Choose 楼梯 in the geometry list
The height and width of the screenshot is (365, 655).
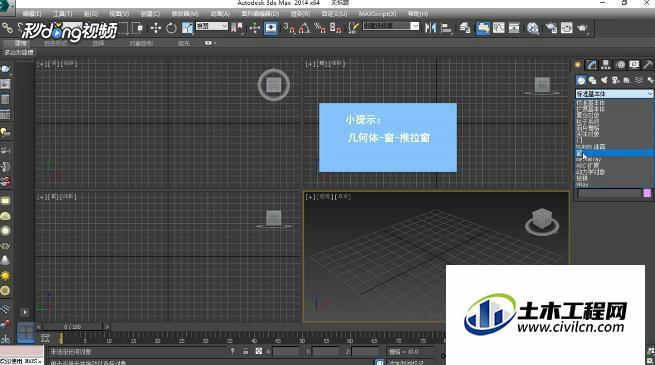click(614, 178)
